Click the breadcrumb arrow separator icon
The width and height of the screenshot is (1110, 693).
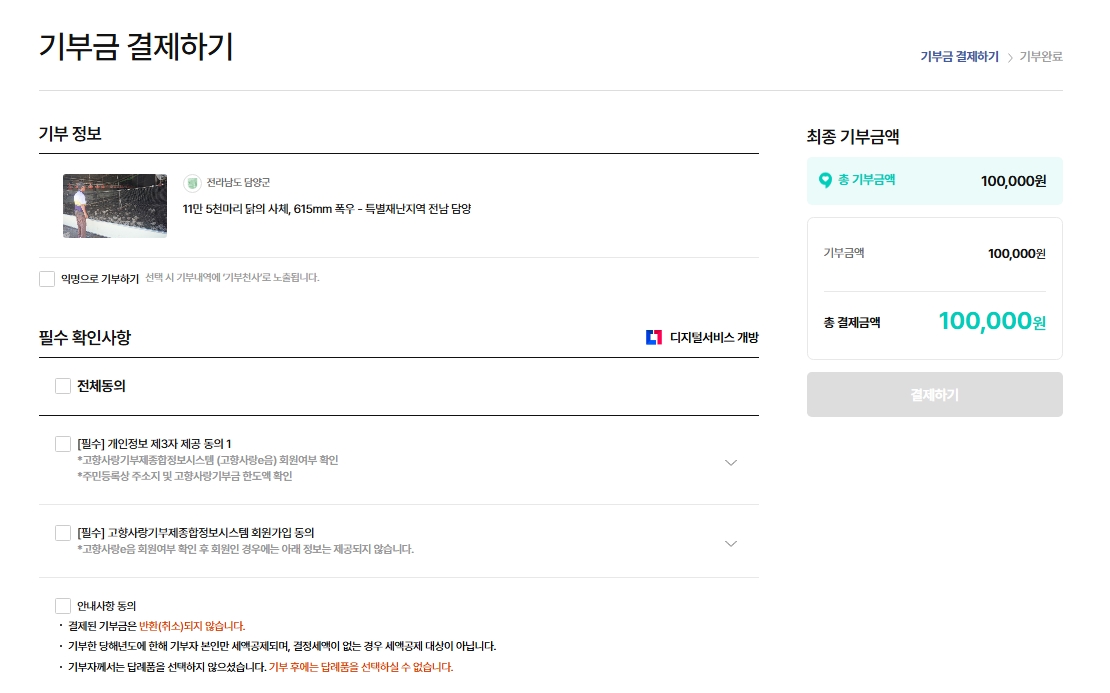[1010, 57]
